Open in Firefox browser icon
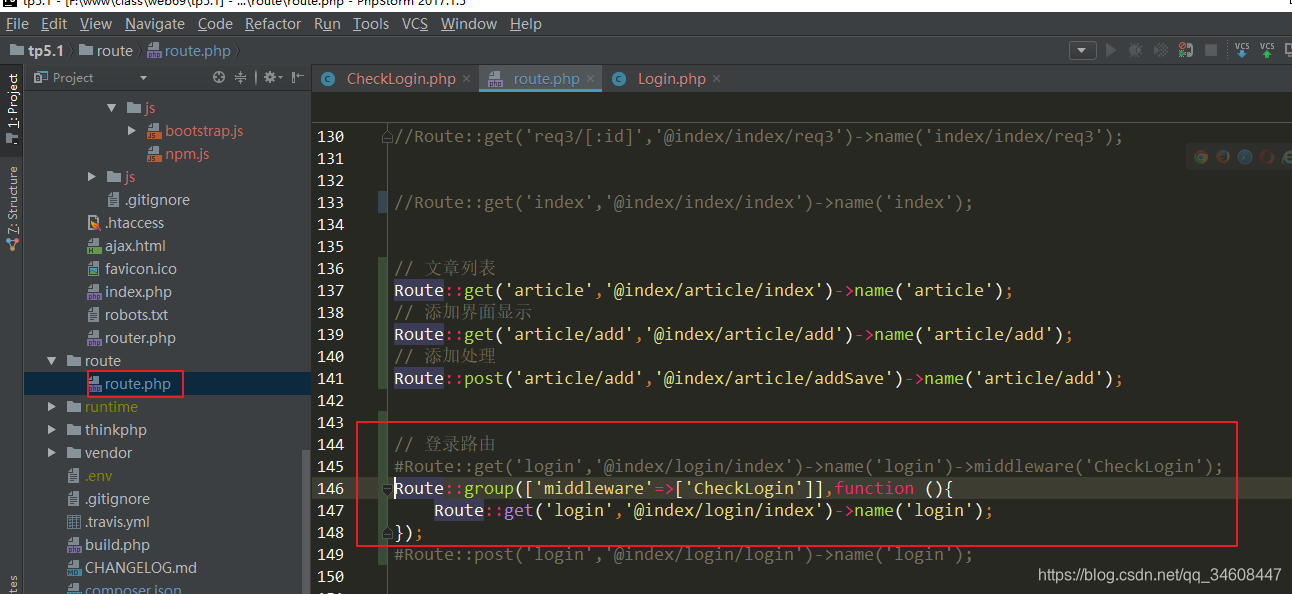This screenshot has width=1292, height=594. pos(1223,156)
